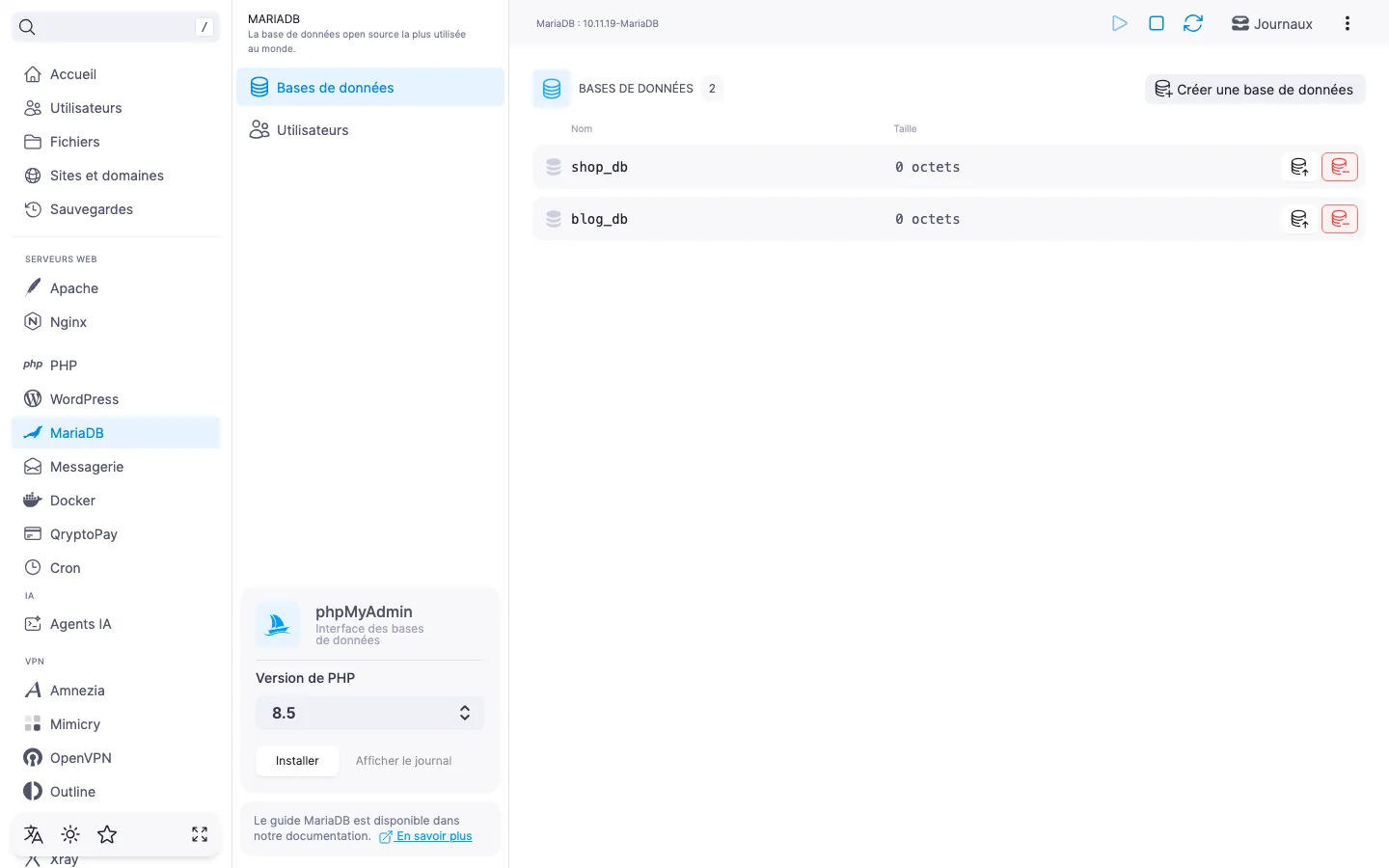Viewport: 1389px width, 868px height.
Task: Open QryptoPay in the sidebar
Action: (116, 534)
